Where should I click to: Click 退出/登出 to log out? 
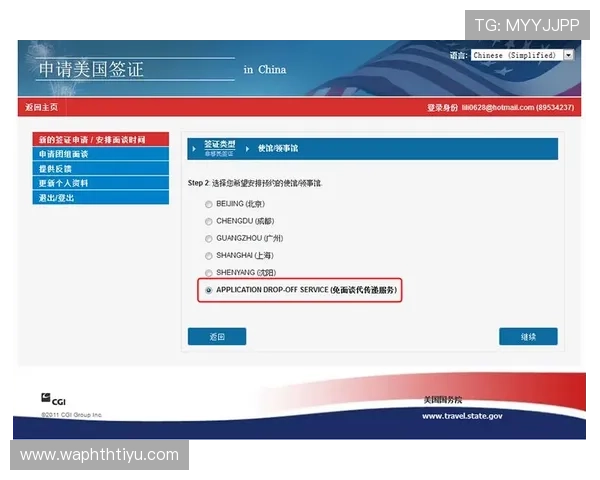[101, 198]
